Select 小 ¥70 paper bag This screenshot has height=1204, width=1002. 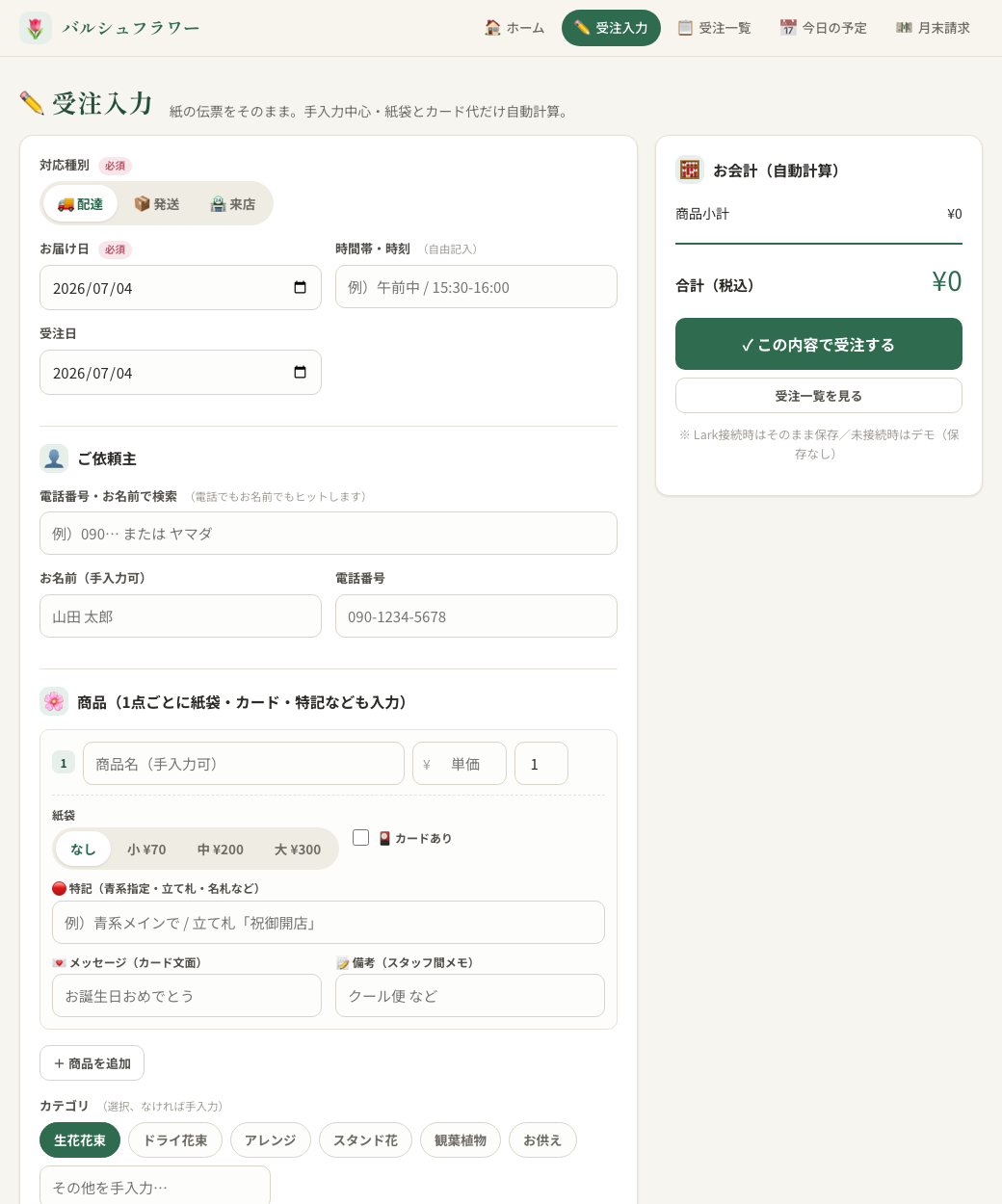146,850
